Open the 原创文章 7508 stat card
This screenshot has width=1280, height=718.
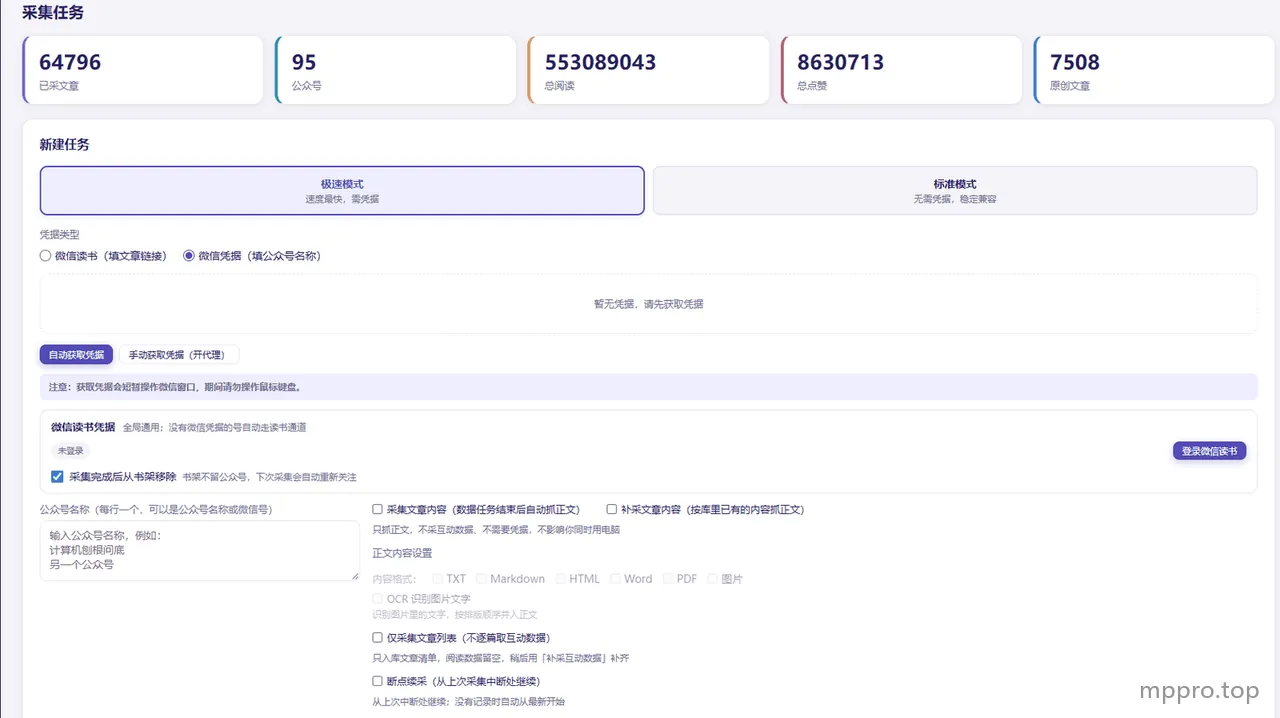[1154, 70]
